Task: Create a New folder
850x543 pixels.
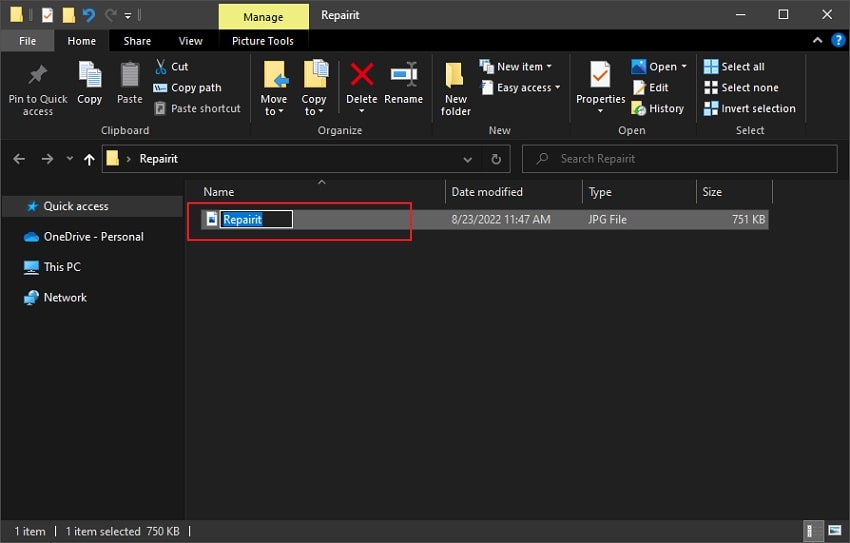Action: [455, 88]
